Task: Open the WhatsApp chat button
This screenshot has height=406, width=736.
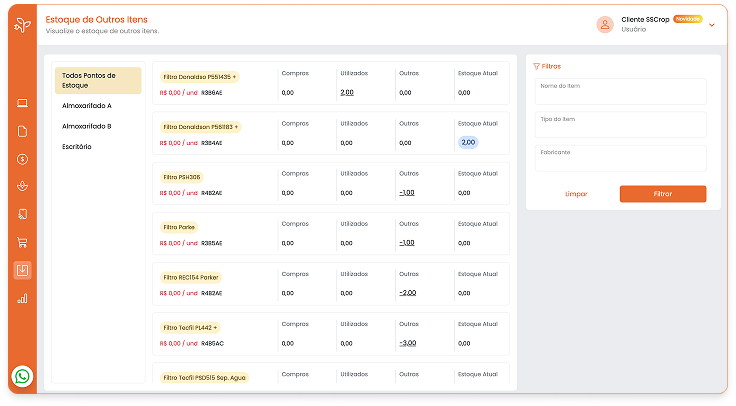Action: tap(22, 377)
